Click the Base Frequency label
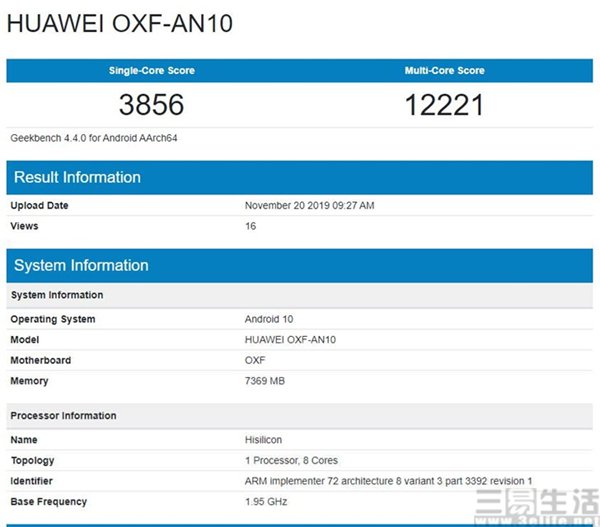Screen dimensions: 600x527 [x=49, y=502]
